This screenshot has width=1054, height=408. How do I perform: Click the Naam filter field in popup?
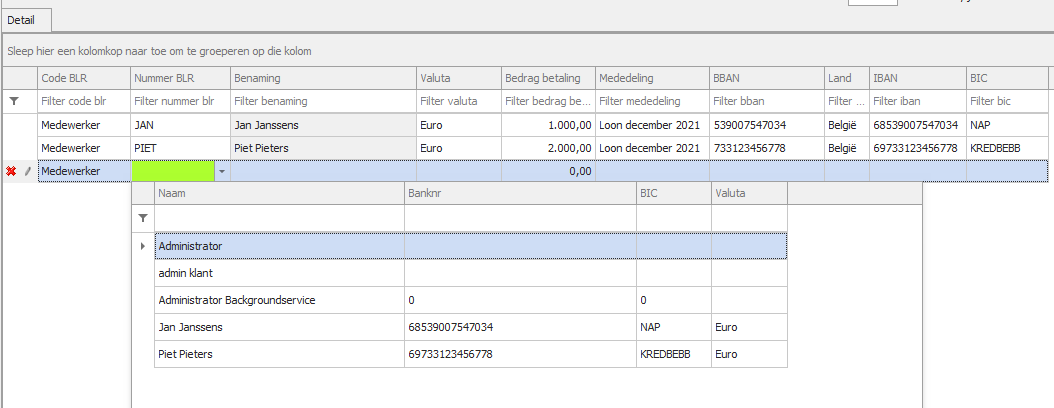point(279,218)
